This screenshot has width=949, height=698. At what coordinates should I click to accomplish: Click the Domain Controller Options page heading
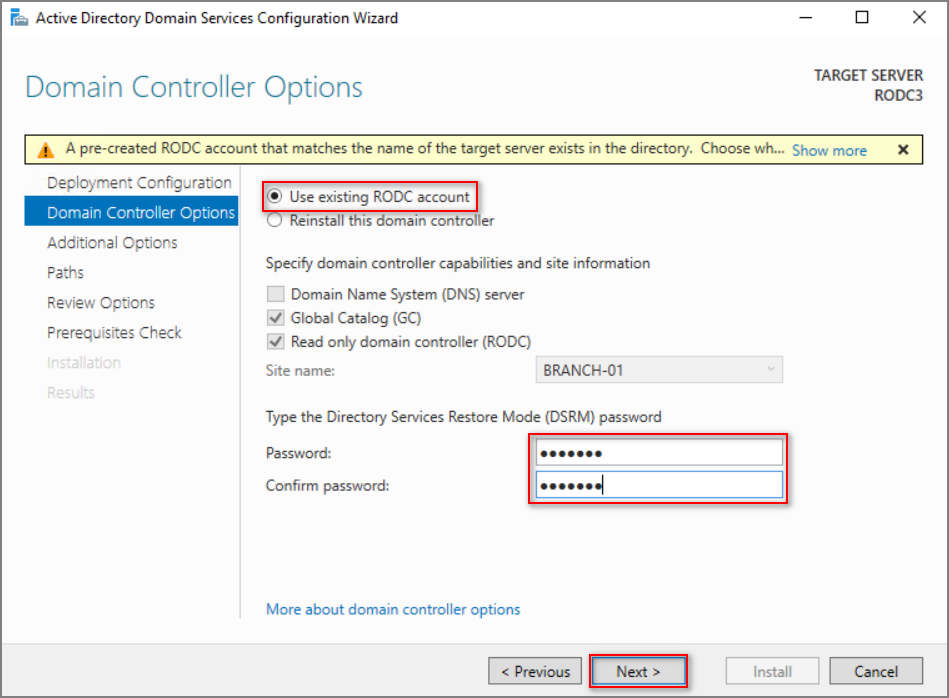194,87
